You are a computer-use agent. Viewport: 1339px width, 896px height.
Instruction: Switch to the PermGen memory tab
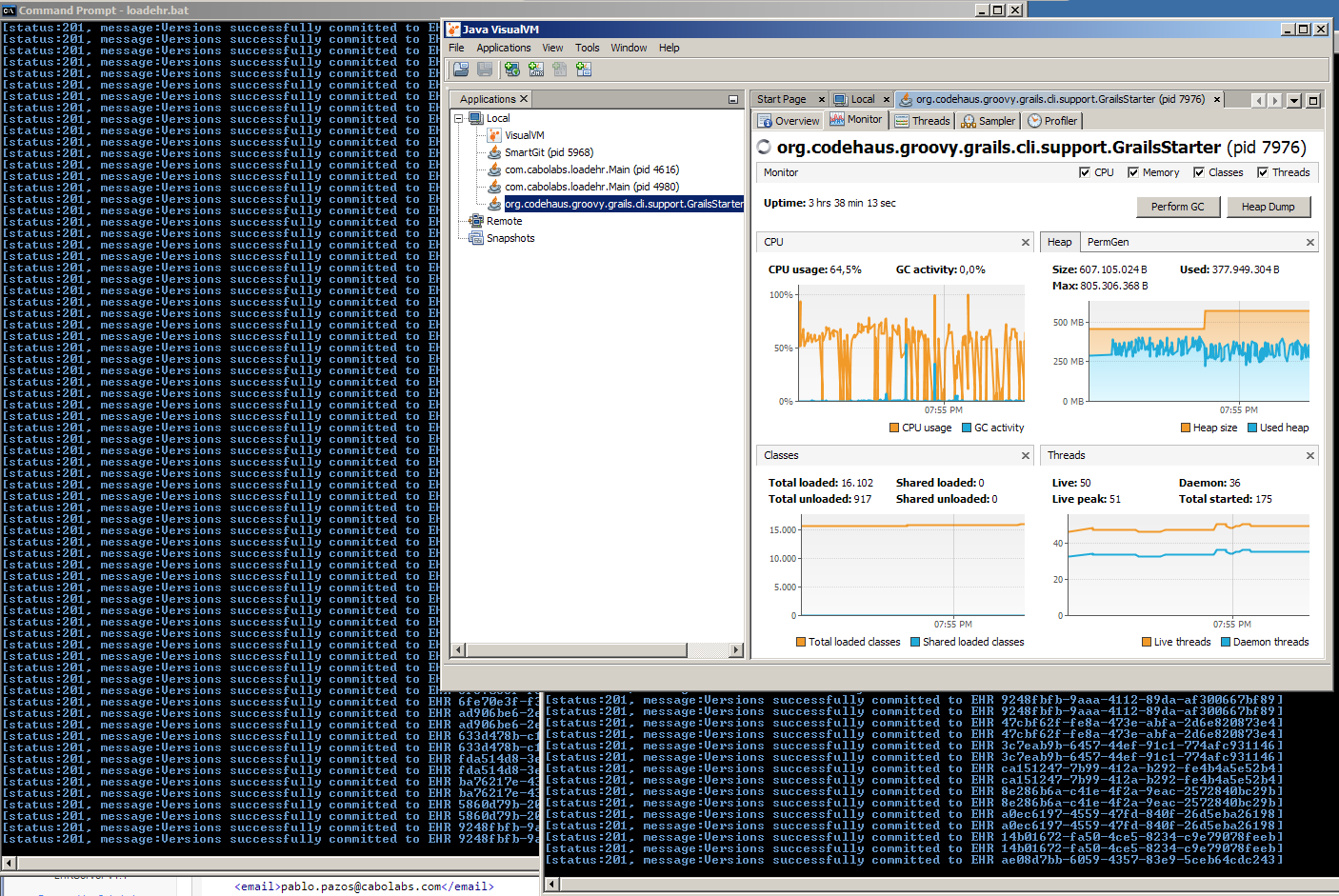(x=1109, y=242)
